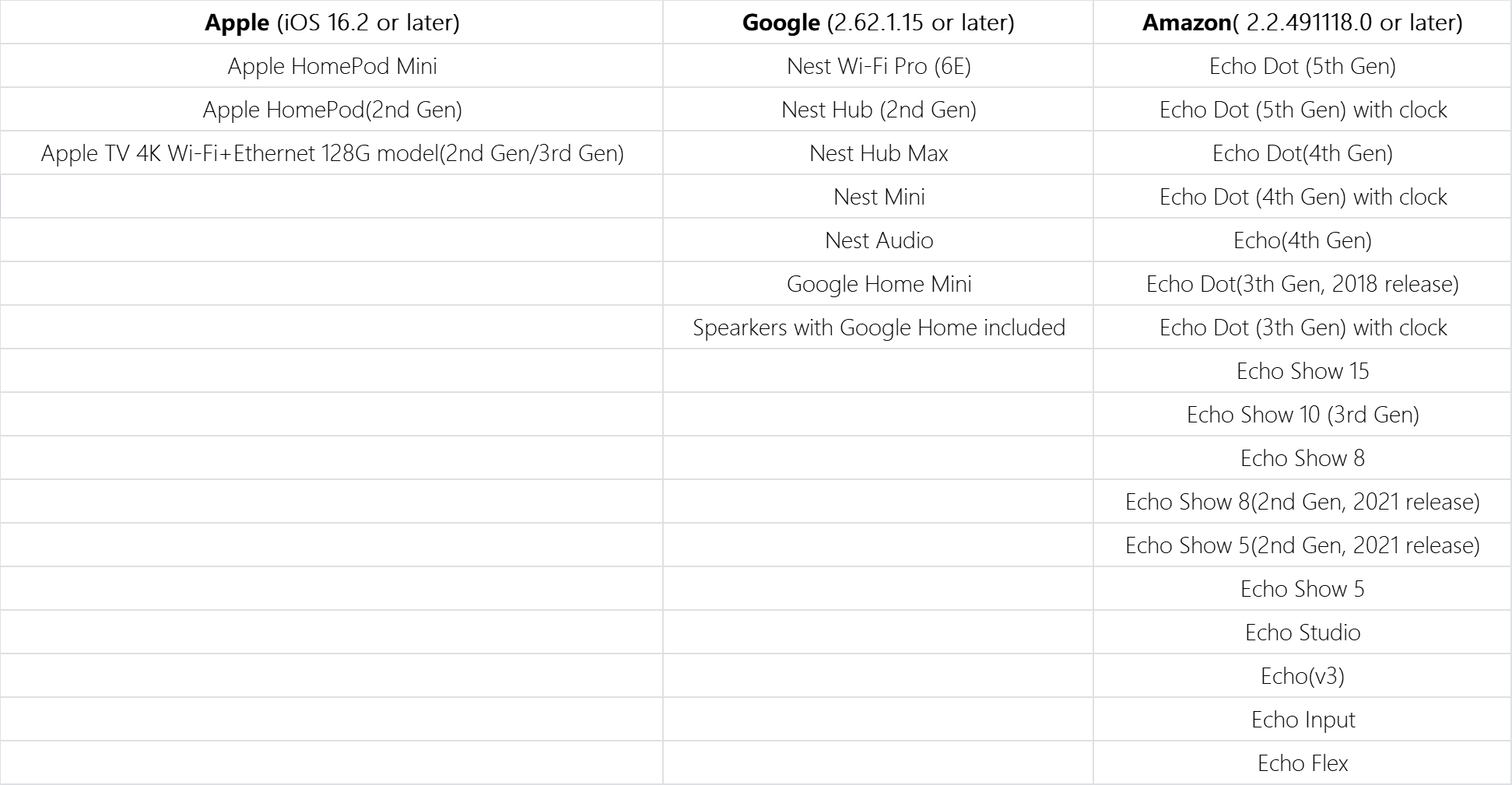Select the Echo Studio cell
The image size is (1512, 785).
point(1303,633)
